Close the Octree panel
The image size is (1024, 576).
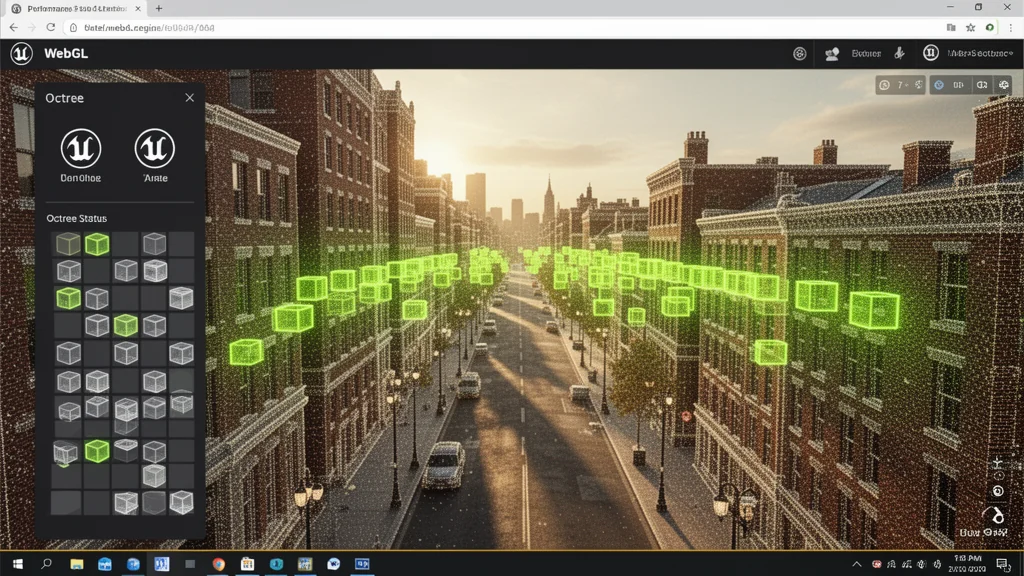coord(189,98)
